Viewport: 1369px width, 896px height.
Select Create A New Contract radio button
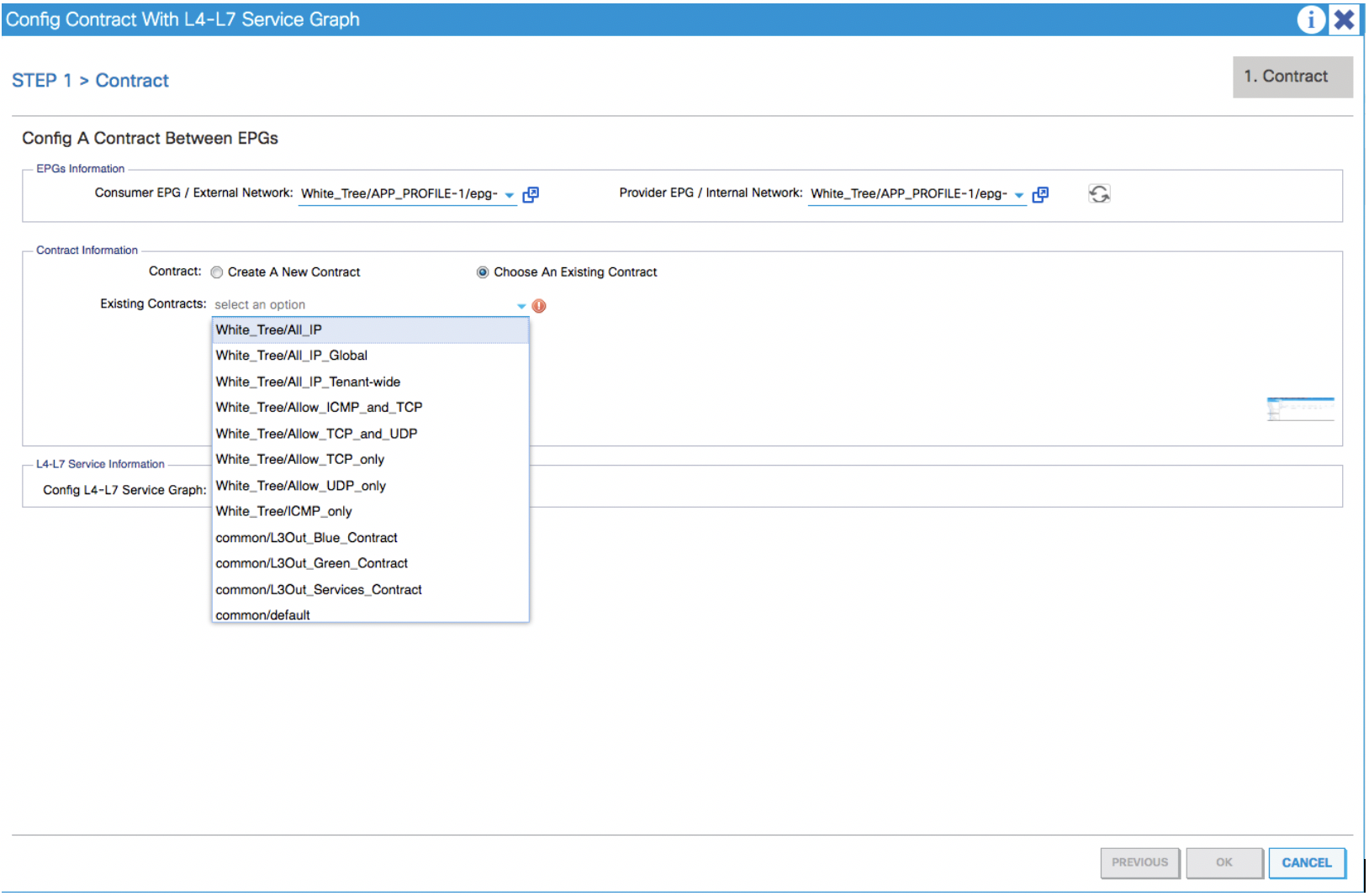(x=217, y=272)
